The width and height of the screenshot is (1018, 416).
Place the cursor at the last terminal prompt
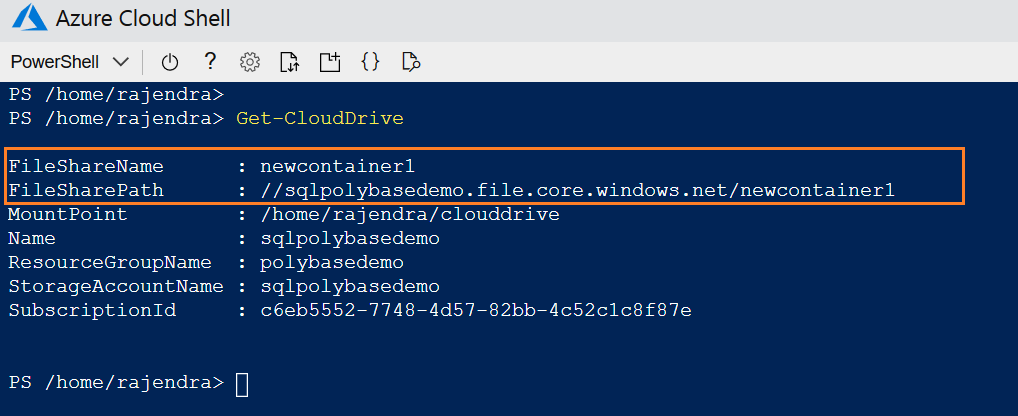(x=242, y=384)
